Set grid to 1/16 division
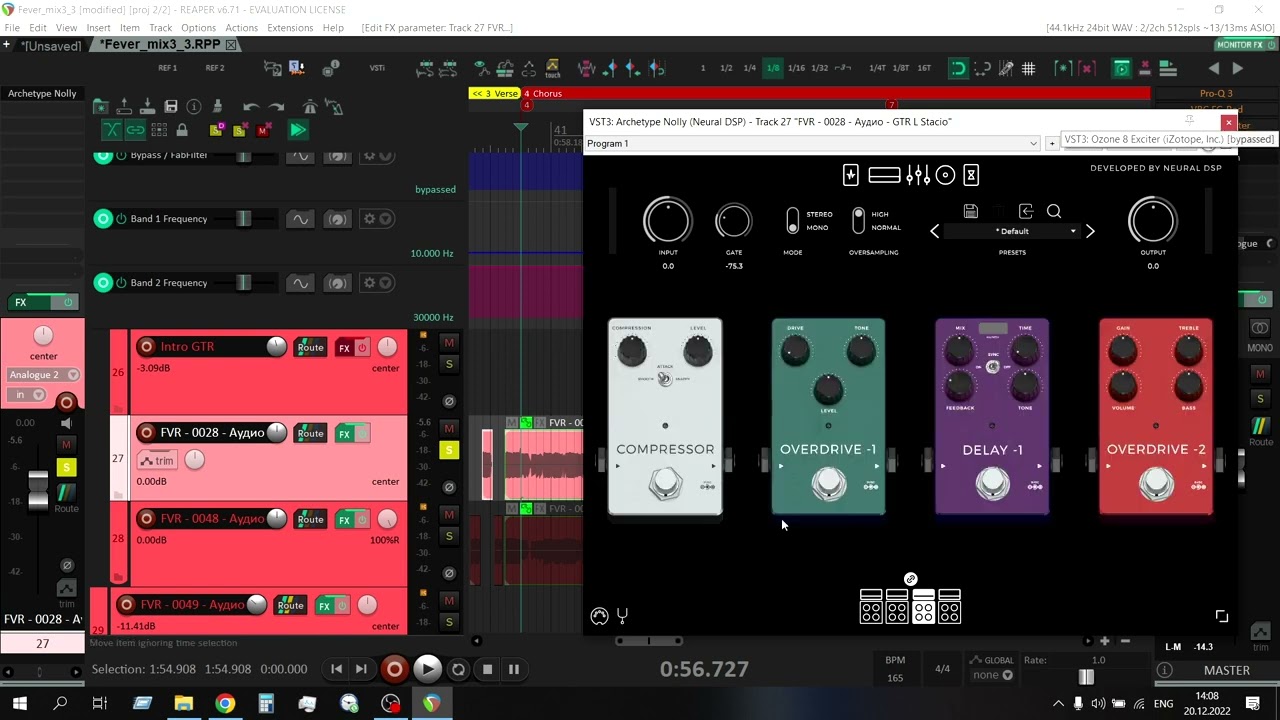Image resolution: width=1280 pixels, height=720 pixels. point(796,68)
